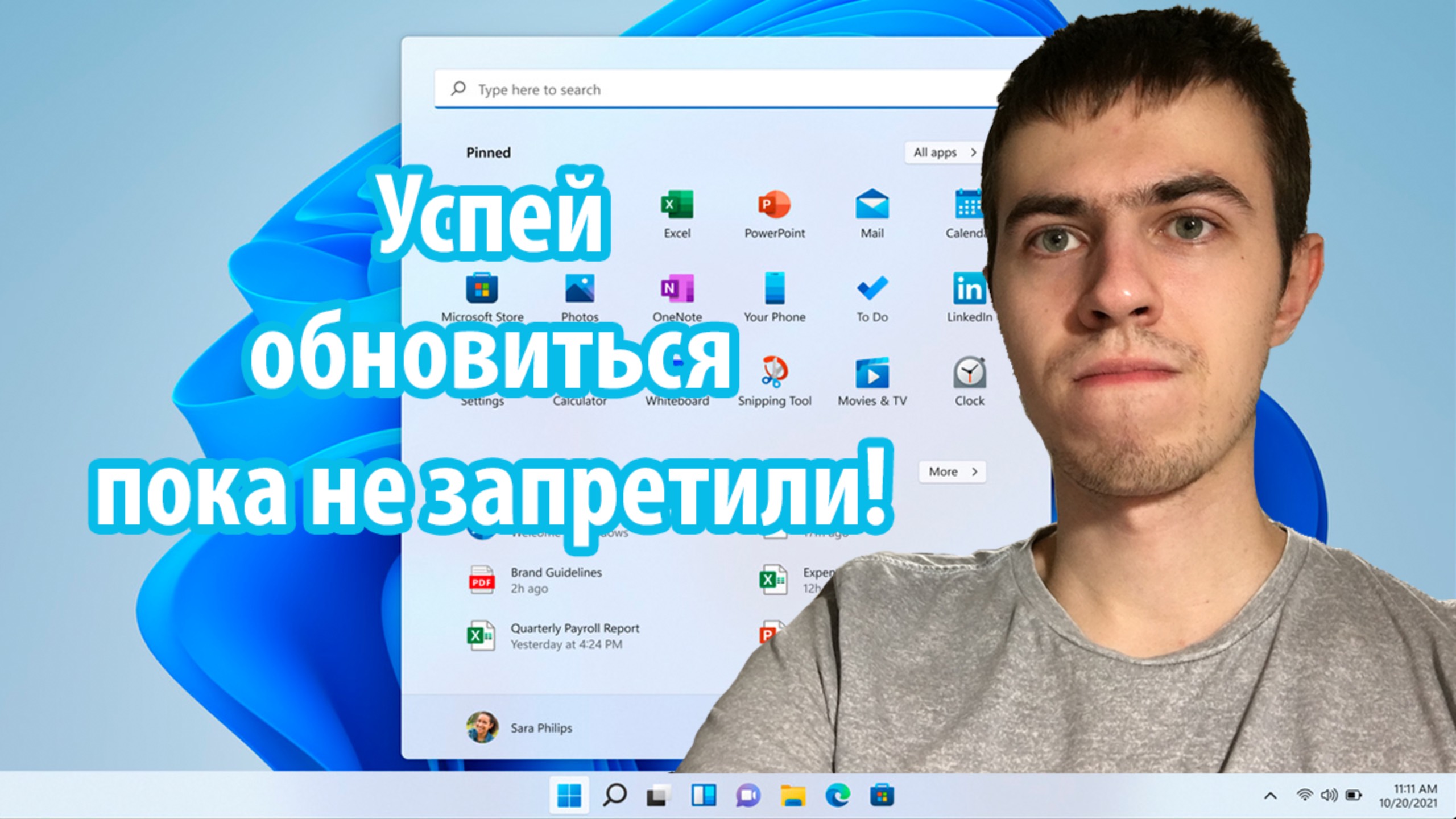The image size is (1456, 819).
Task: Open the clock and date flyout
Action: (1408, 796)
